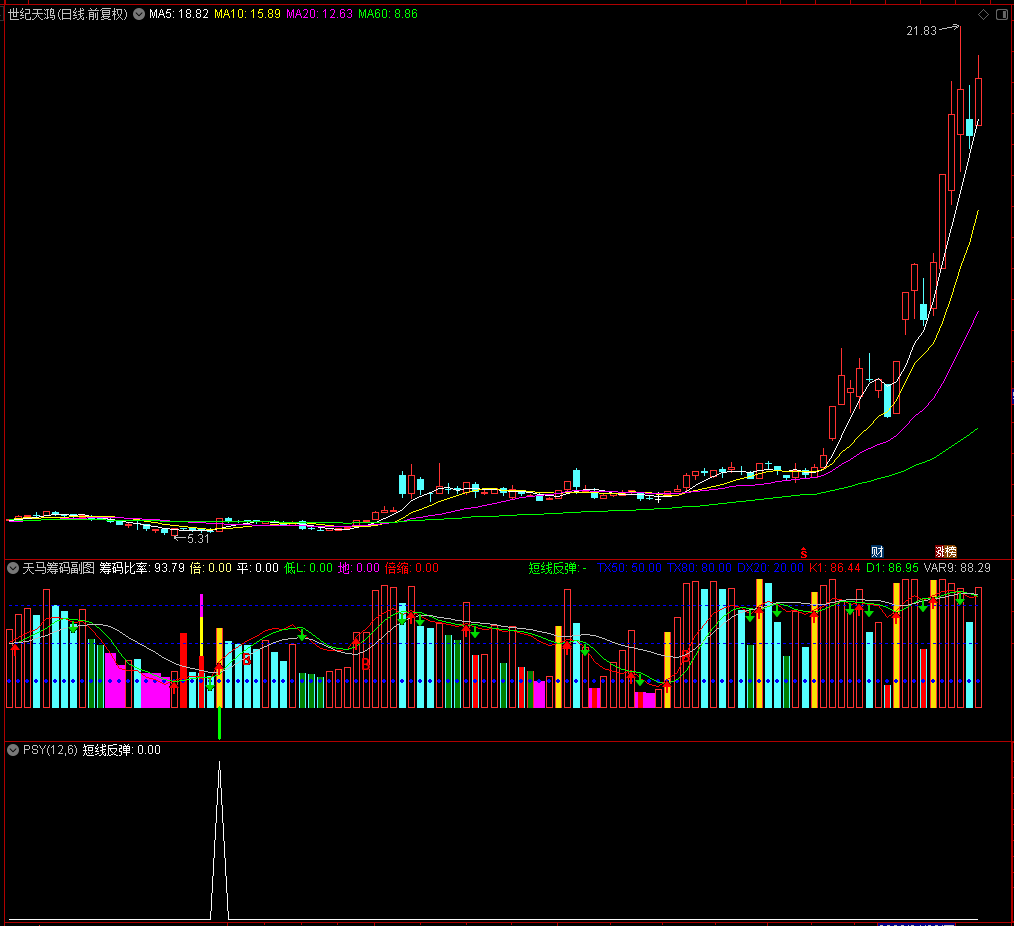The height and width of the screenshot is (926, 1014).
Task: Select the TX50: 50.00 value
Action: click(x=629, y=568)
